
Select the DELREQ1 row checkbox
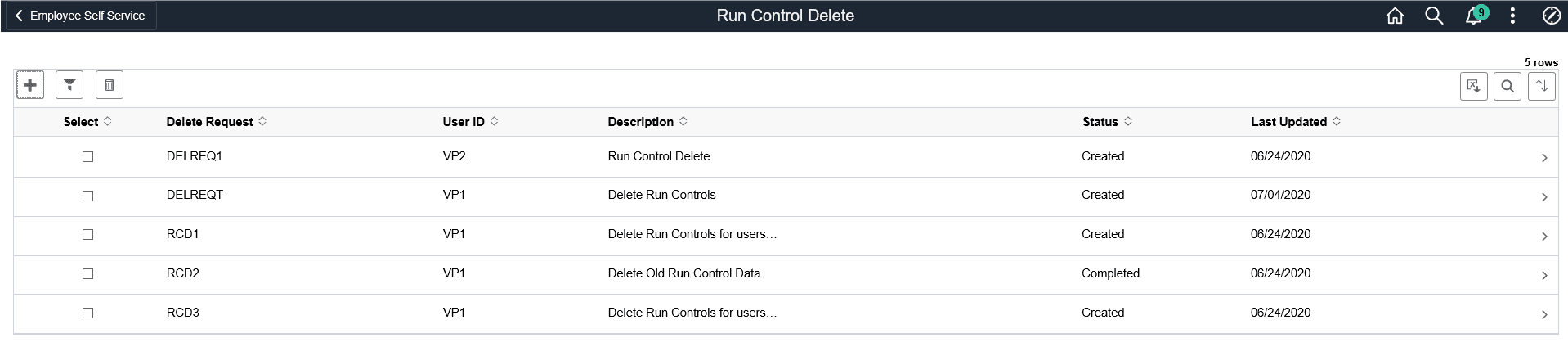(88, 156)
